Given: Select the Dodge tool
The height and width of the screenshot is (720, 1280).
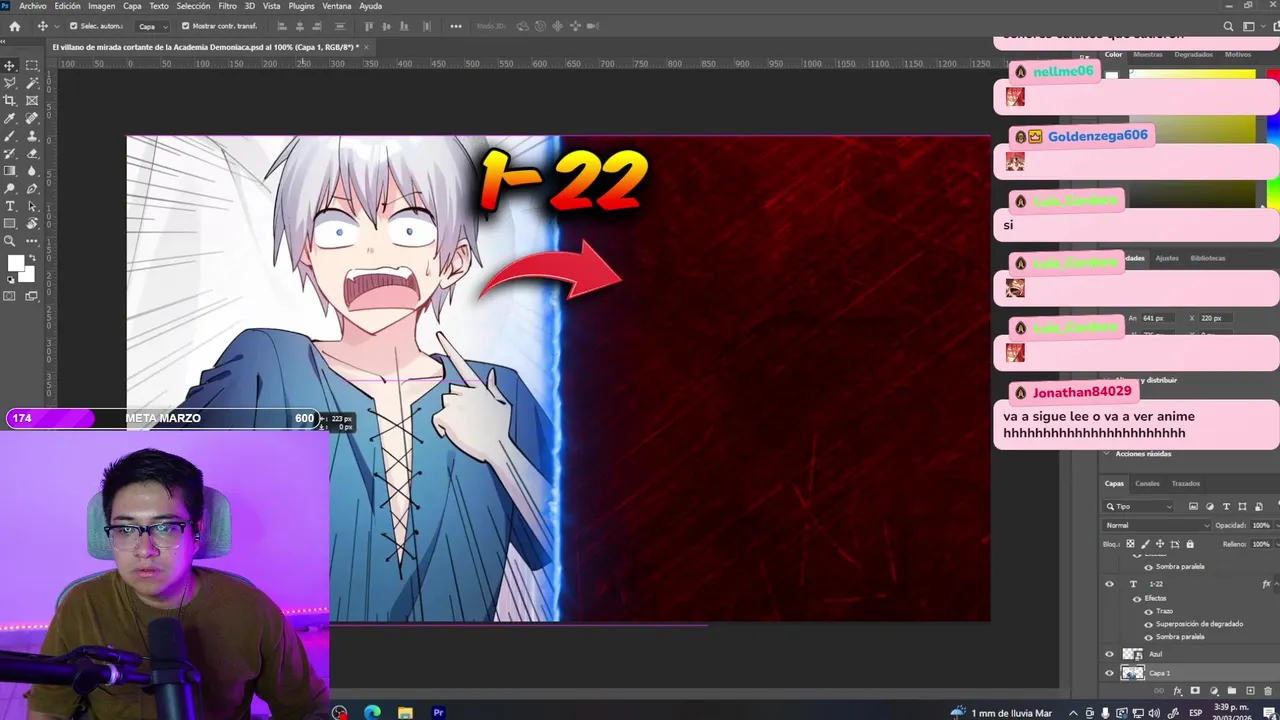Looking at the screenshot, I should [x=10, y=188].
